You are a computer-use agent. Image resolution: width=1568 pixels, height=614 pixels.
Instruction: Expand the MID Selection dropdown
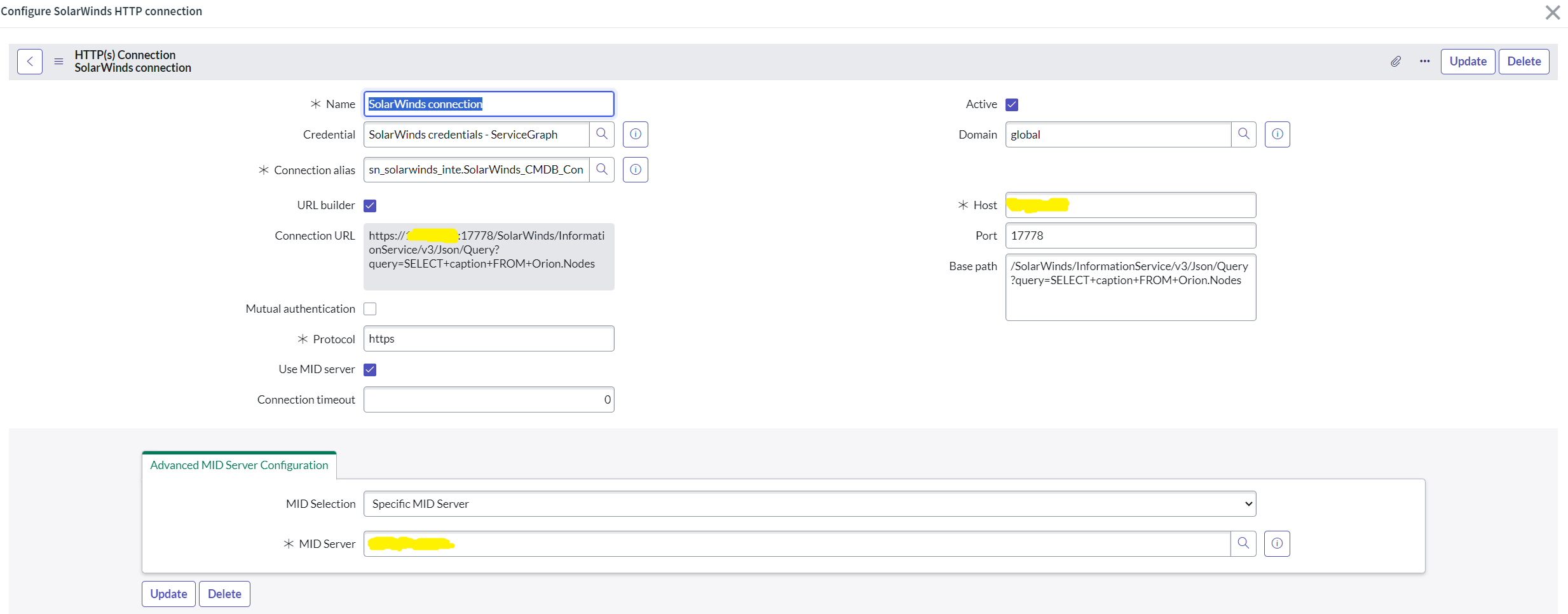click(x=809, y=504)
